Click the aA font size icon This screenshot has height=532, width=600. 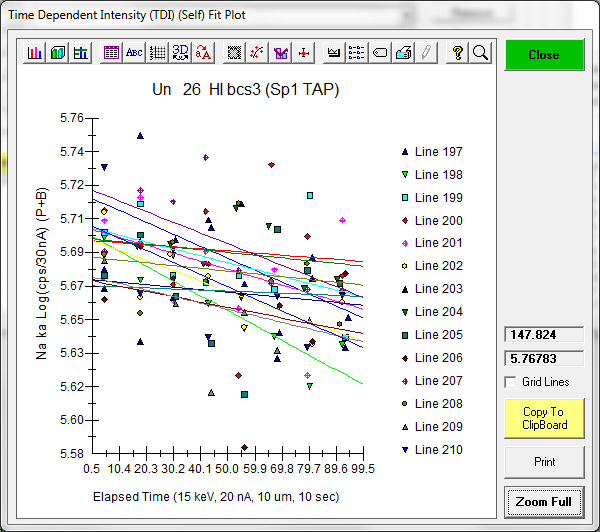[204, 53]
